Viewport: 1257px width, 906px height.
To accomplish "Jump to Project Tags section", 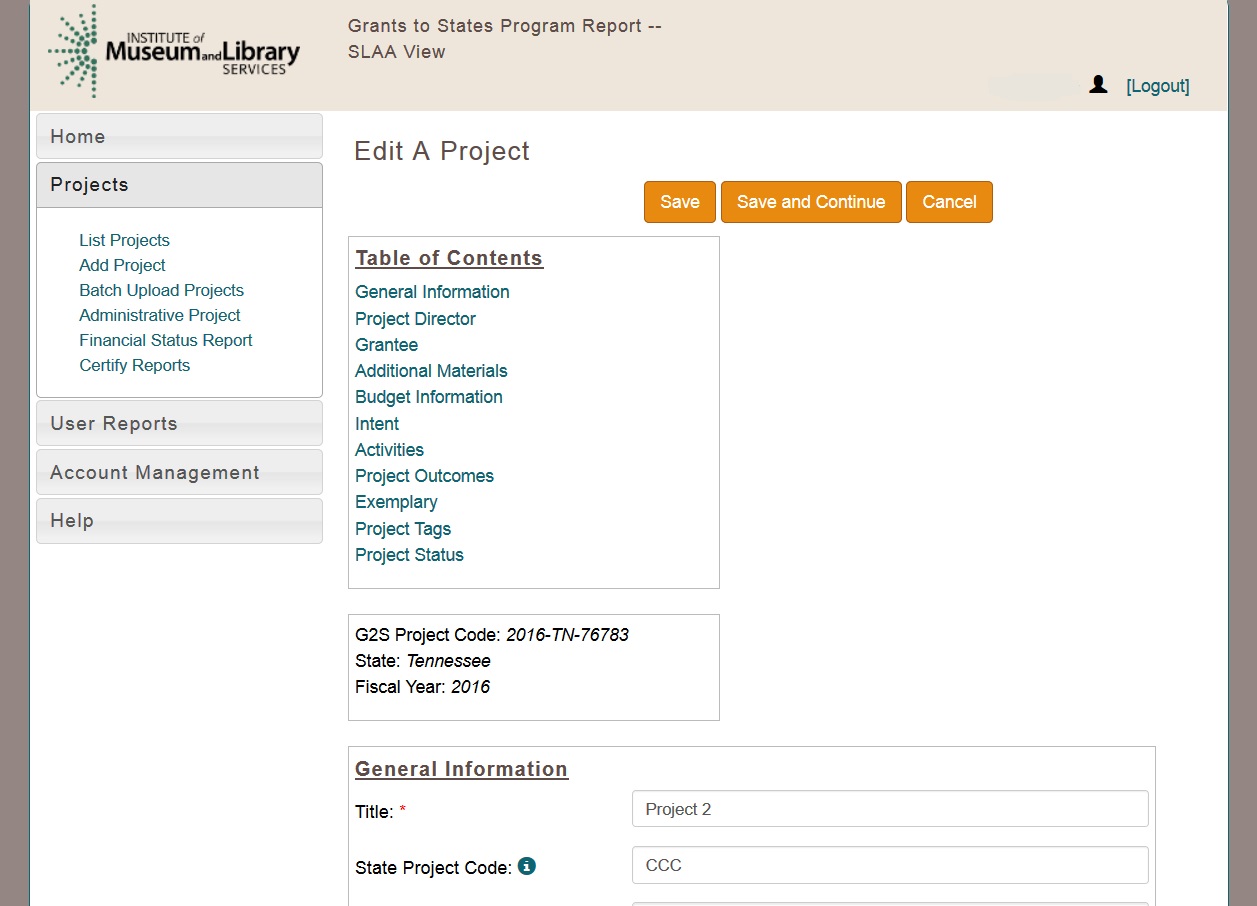I will click(403, 529).
